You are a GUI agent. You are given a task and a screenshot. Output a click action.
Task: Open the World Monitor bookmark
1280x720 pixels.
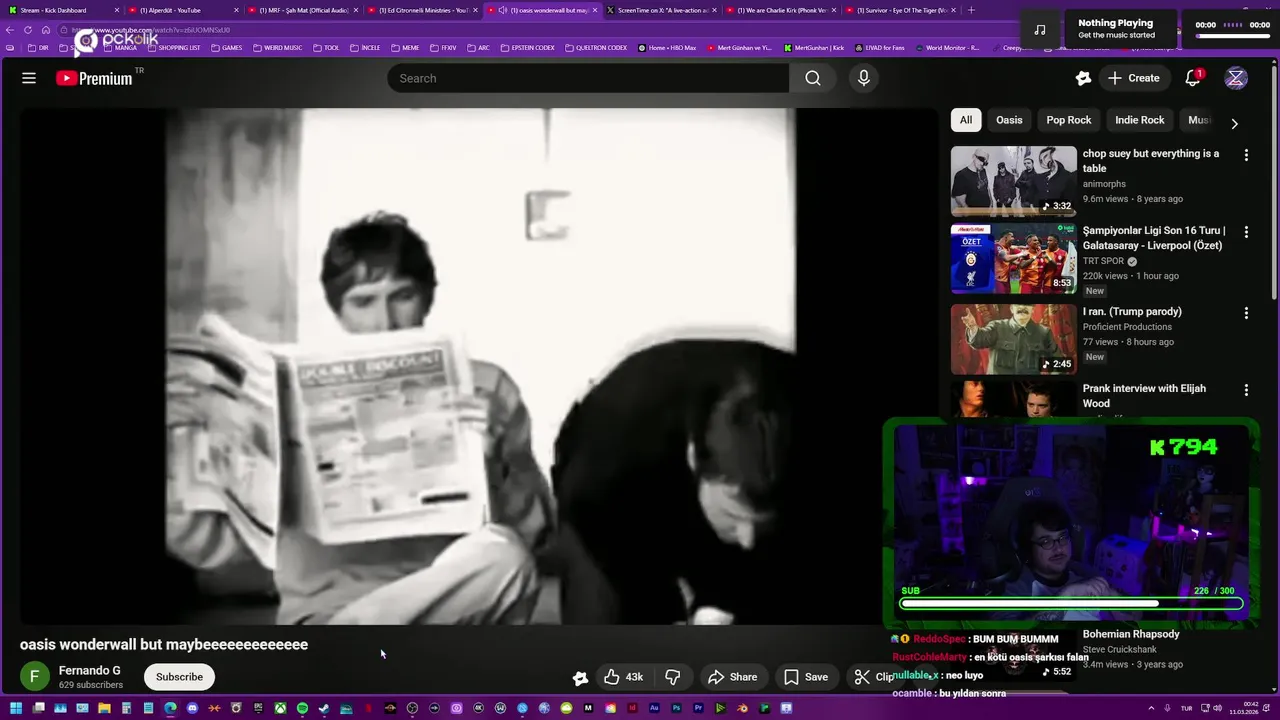(x=946, y=47)
